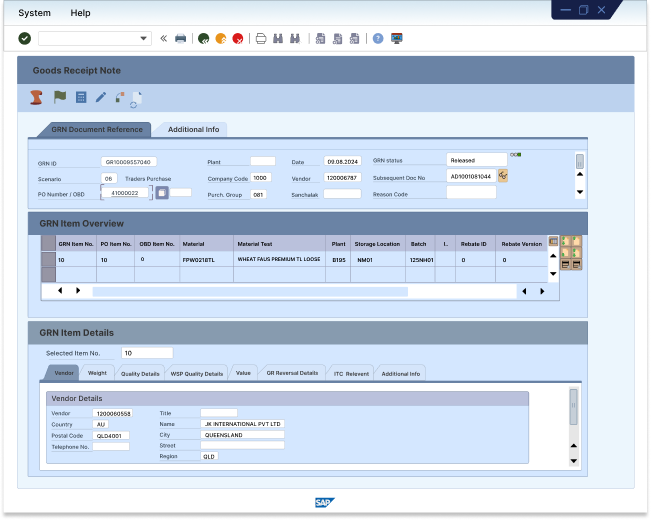Click the GRN ID input field
The width and height of the screenshot is (651, 520).
[129, 162]
